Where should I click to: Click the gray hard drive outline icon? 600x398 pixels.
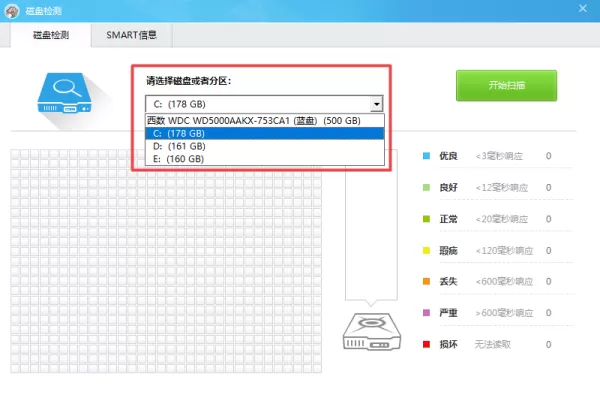click(372, 332)
